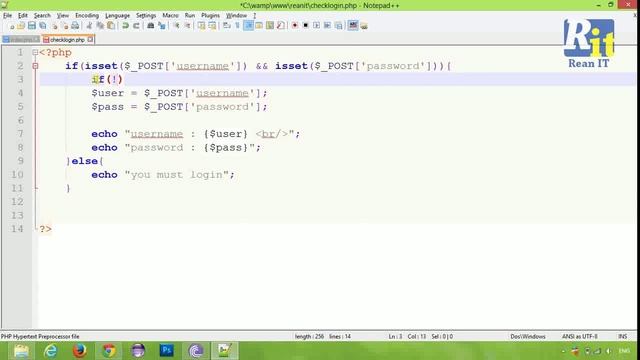Open the user-defined language dialog icon
The height and width of the screenshot is (360, 640).
(259, 26)
